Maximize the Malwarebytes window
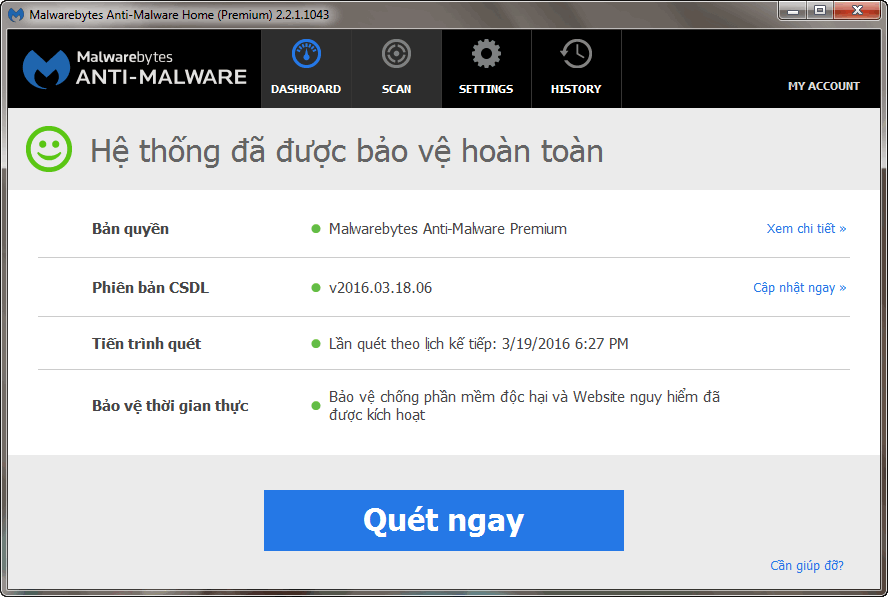The width and height of the screenshot is (888, 597). (x=819, y=10)
